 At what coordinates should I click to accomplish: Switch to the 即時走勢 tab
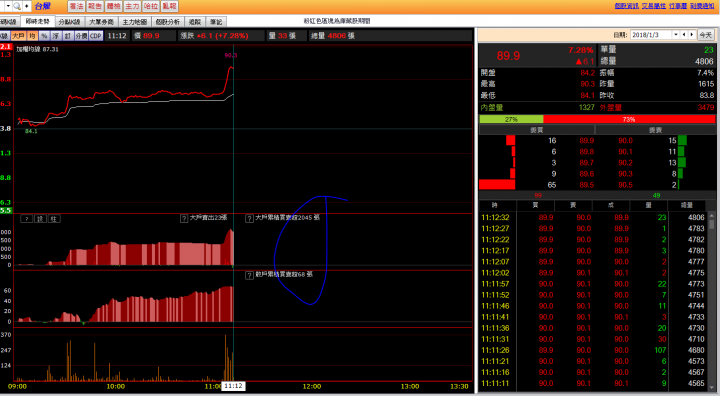37,21
